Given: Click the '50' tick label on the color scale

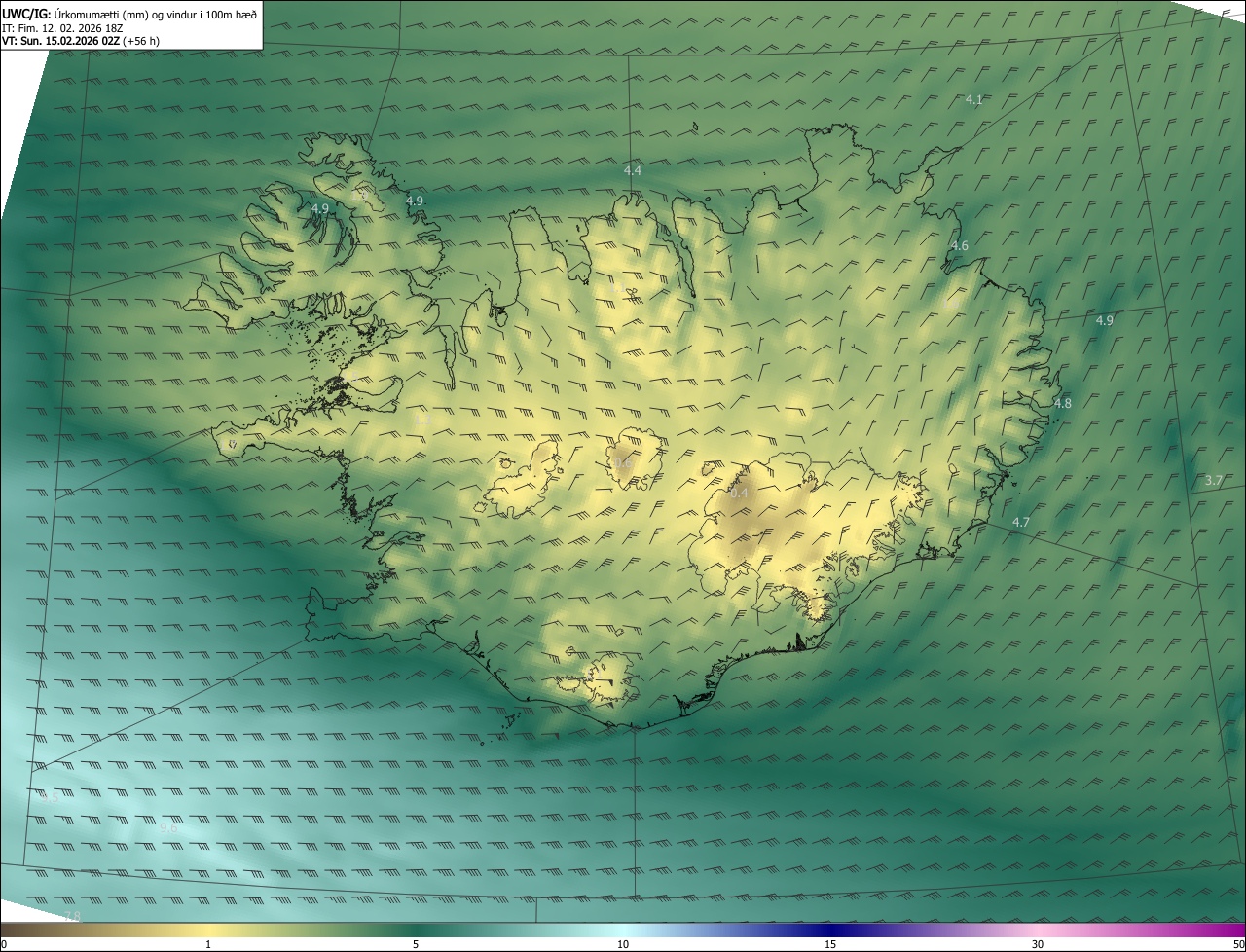Looking at the screenshot, I should [x=1237, y=944].
